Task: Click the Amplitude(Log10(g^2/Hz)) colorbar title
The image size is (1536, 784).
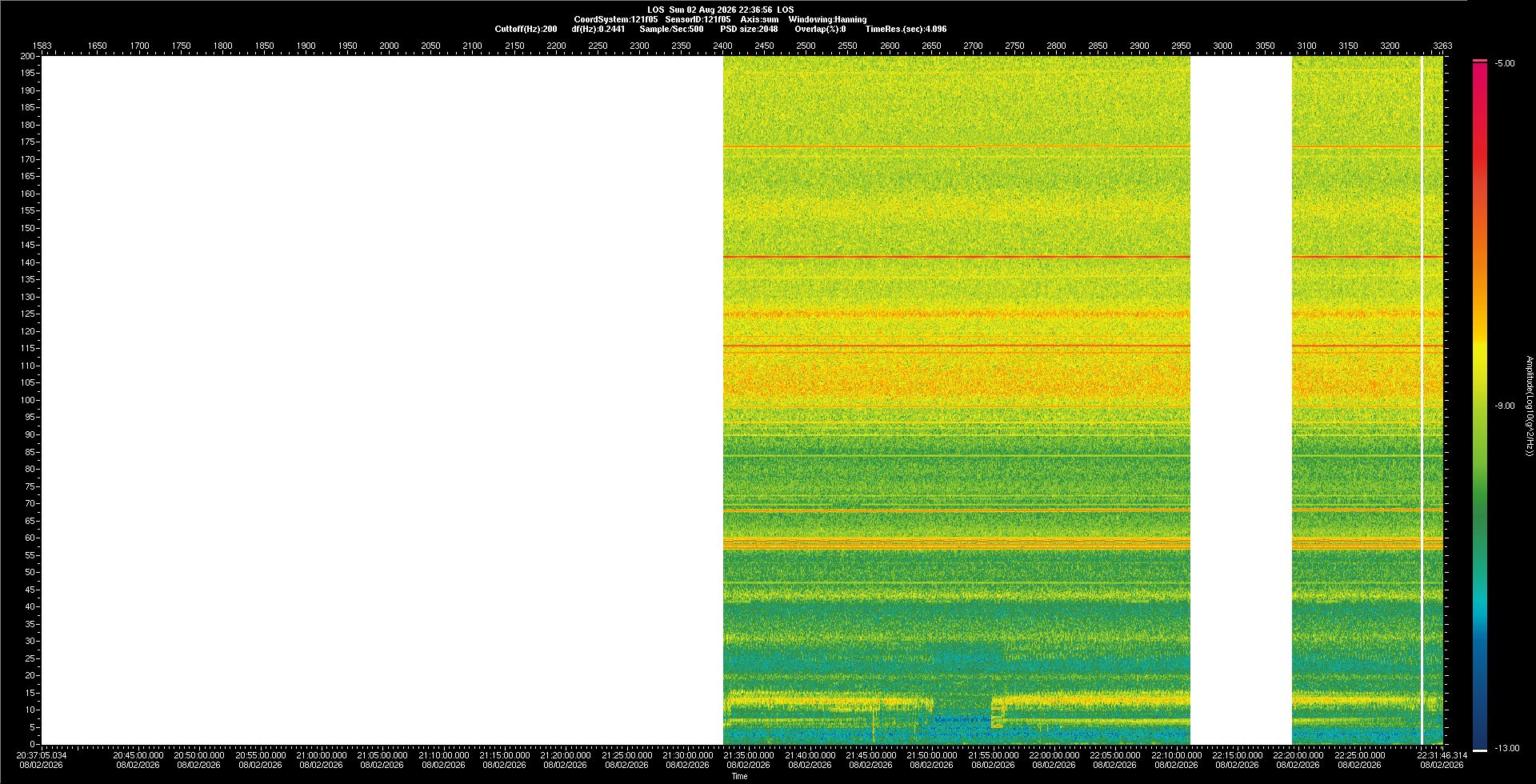Action: click(1529, 406)
